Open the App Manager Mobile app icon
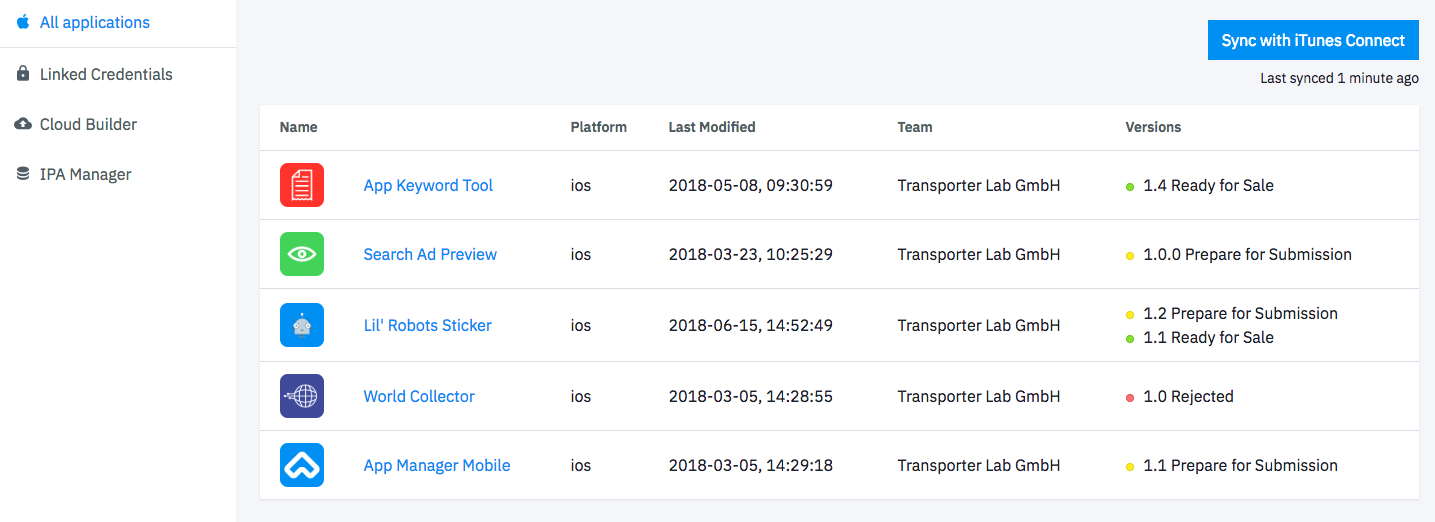The width and height of the screenshot is (1435, 522). tap(302, 465)
